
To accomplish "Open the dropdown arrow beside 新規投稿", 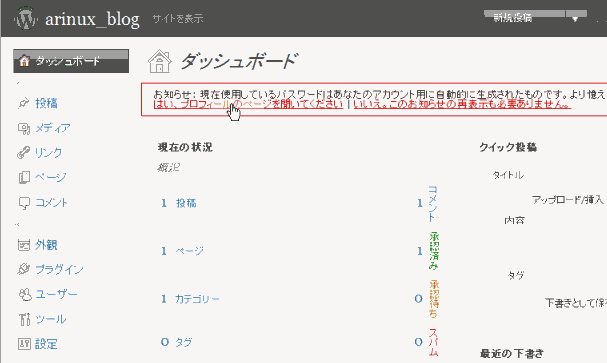I will (x=576, y=18).
